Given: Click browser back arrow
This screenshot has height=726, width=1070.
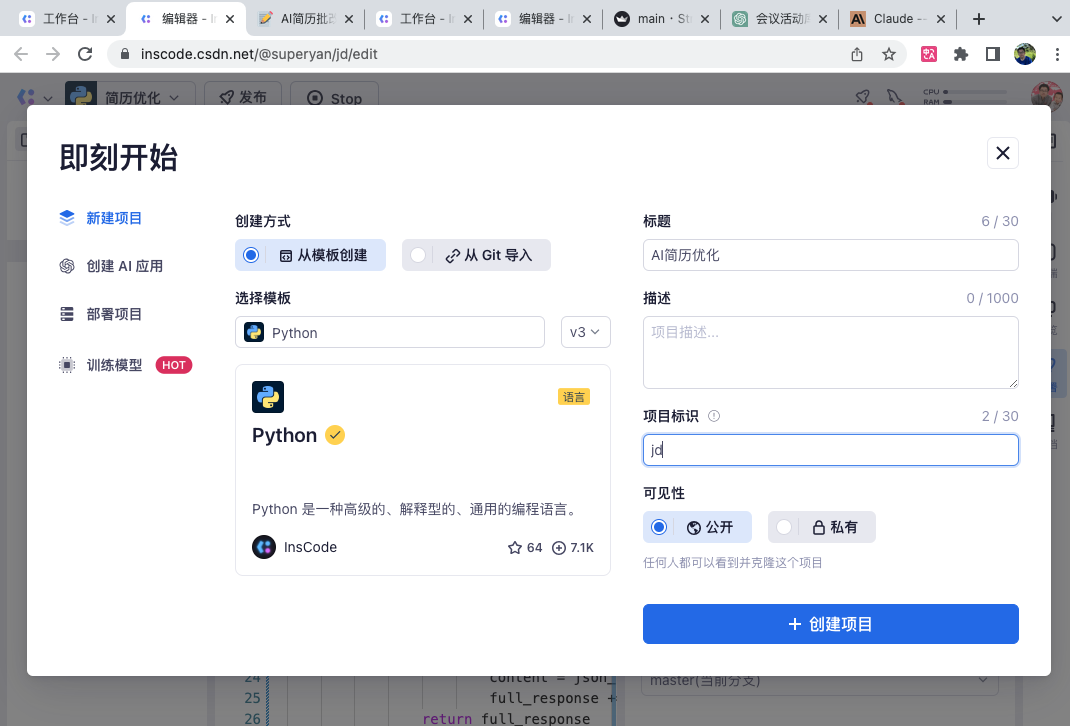Looking at the screenshot, I should click(x=21, y=54).
